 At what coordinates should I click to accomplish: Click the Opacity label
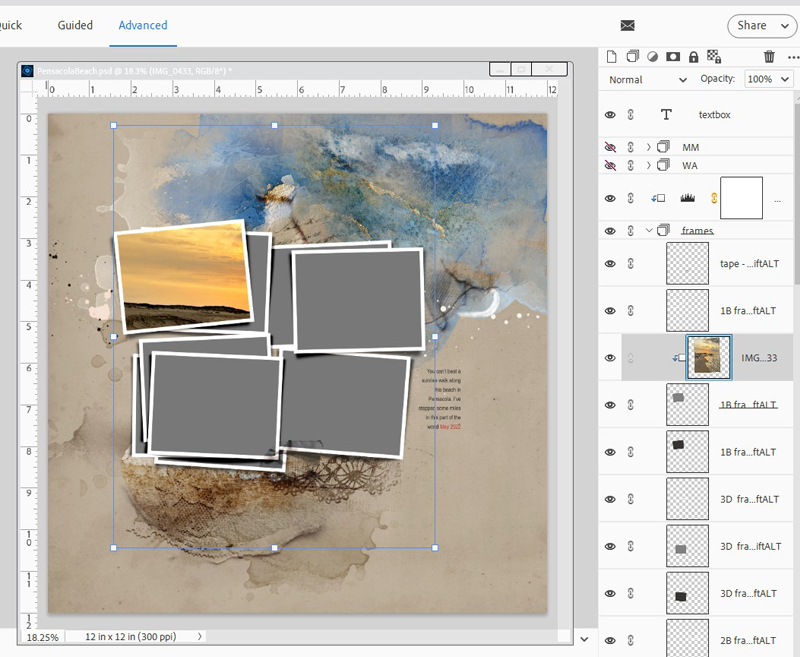(x=717, y=79)
